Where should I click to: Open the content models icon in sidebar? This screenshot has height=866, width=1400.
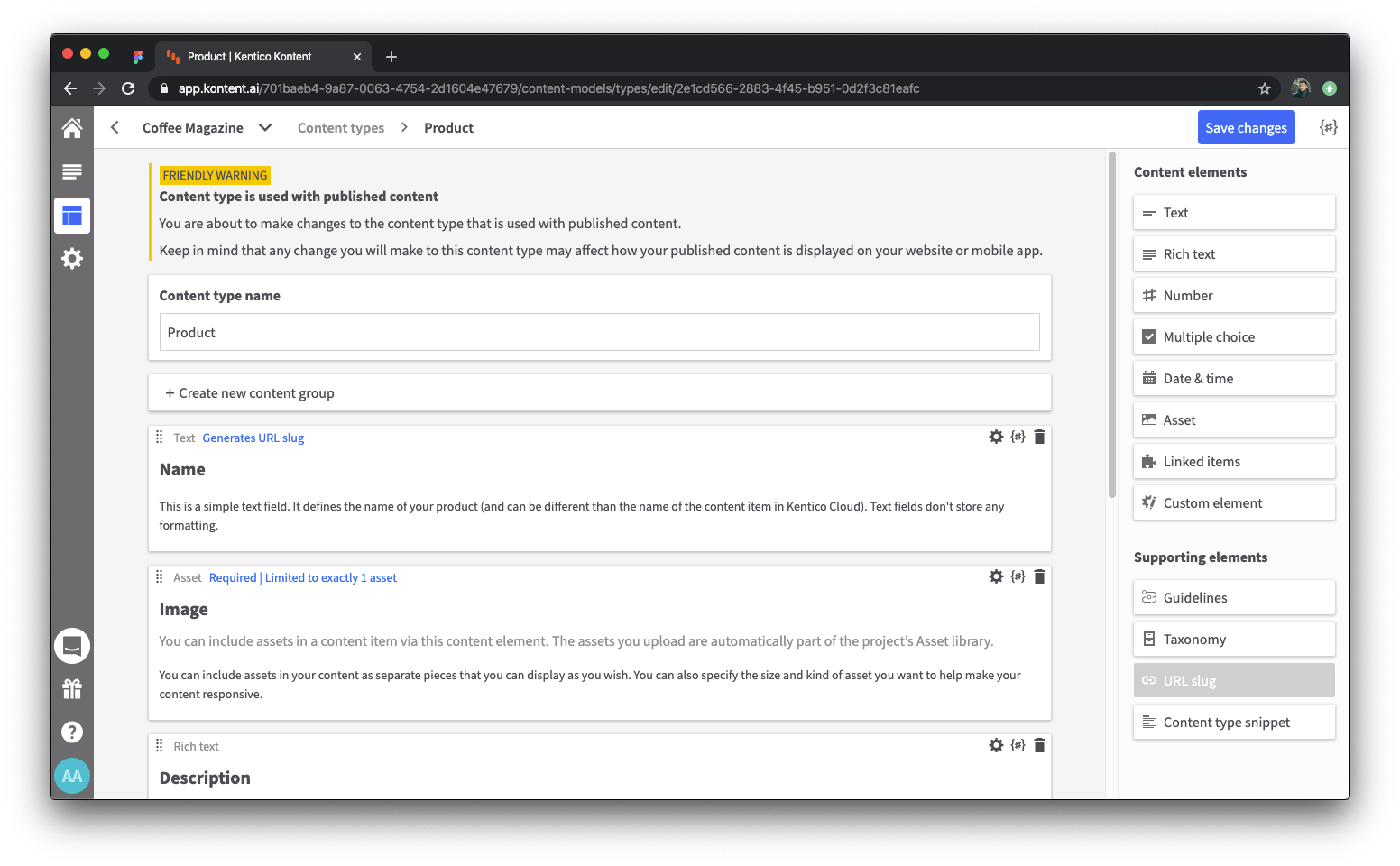pyautogui.click(x=72, y=216)
